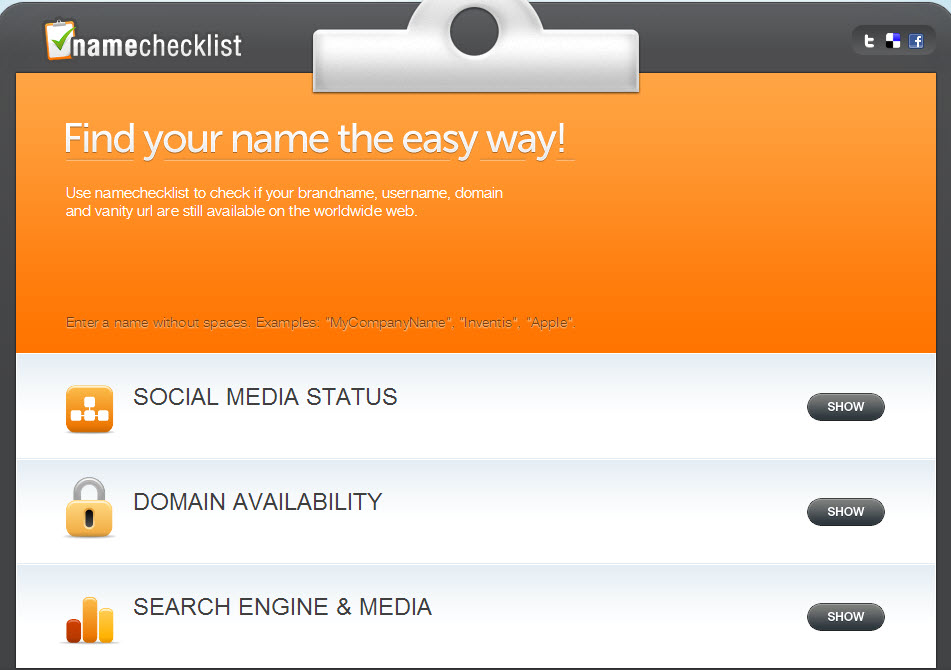Image resolution: width=951 pixels, height=670 pixels.
Task: Click the bar chart icon for Search Engine
Action: tap(90, 619)
